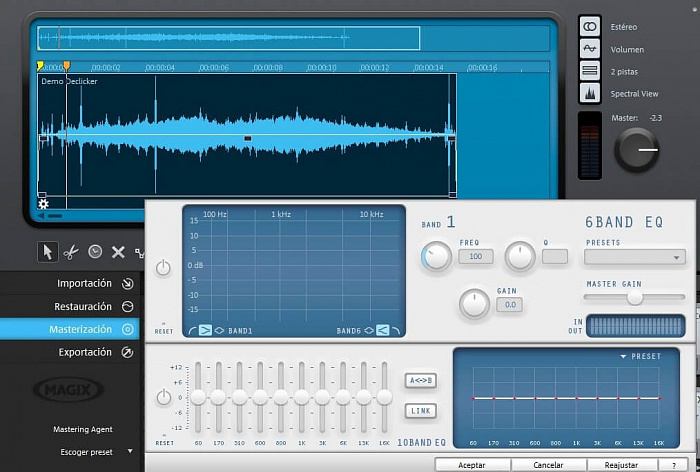This screenshot has width=700, height=472.
Task: Toggle the 6Band EQ power switch
Action: (x=163, y=267)
